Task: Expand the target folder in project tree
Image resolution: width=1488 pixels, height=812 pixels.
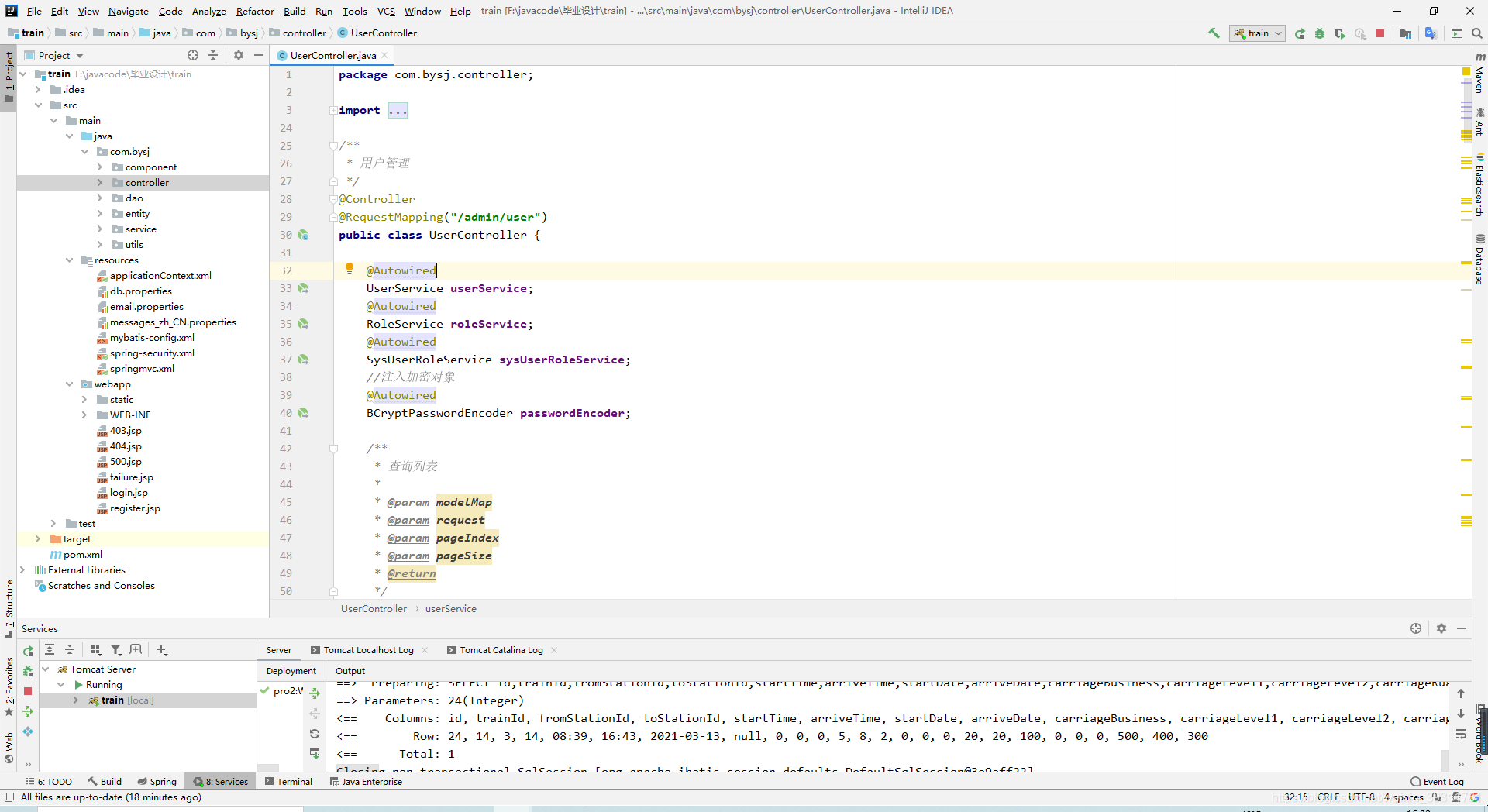Action: point(38,539)
